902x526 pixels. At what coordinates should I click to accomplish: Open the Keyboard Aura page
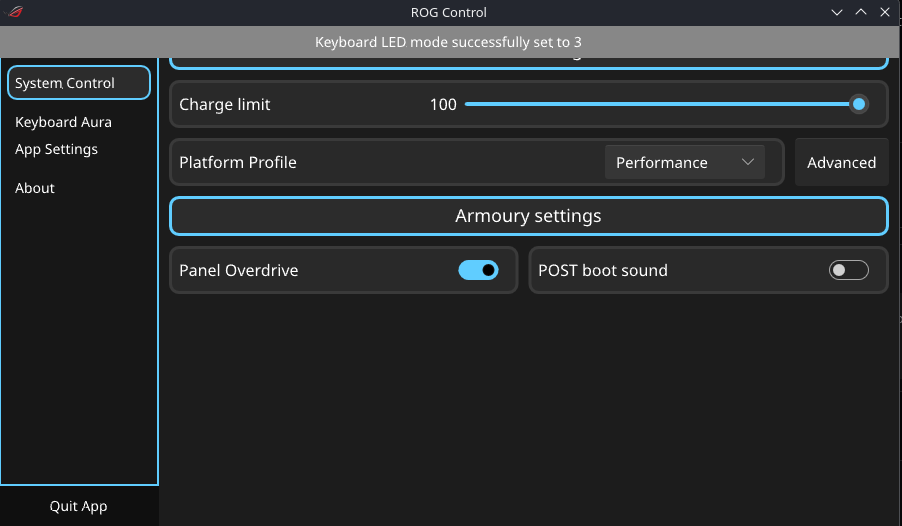pyautogui.click(x=63, y=122)
